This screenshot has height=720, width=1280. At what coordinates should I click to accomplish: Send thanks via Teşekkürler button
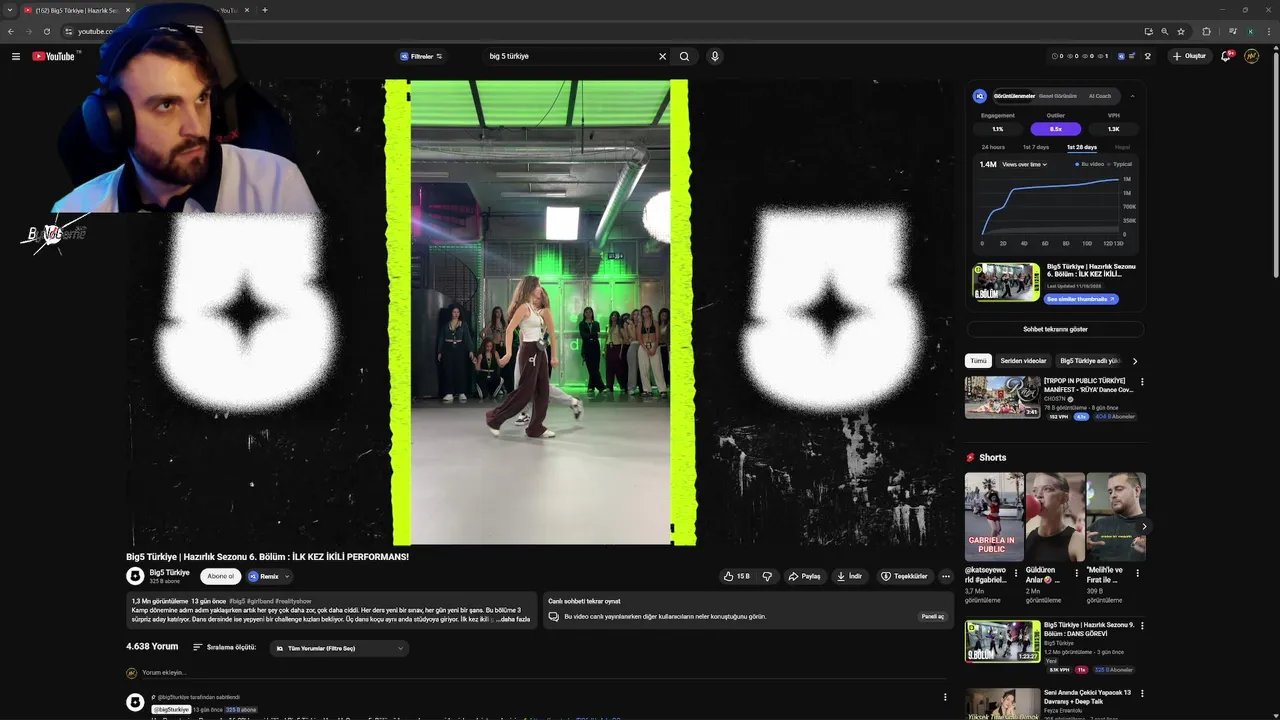coord(904,576)
